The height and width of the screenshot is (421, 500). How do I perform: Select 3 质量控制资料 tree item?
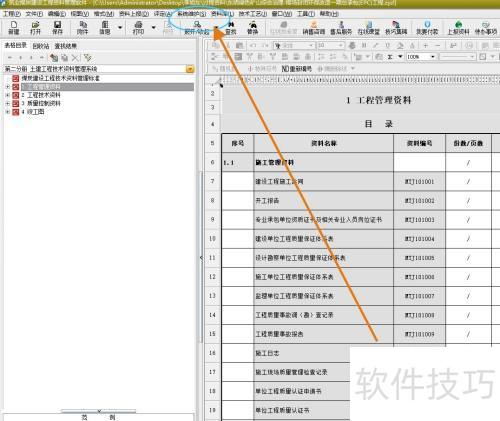click(x=41, y=103)
